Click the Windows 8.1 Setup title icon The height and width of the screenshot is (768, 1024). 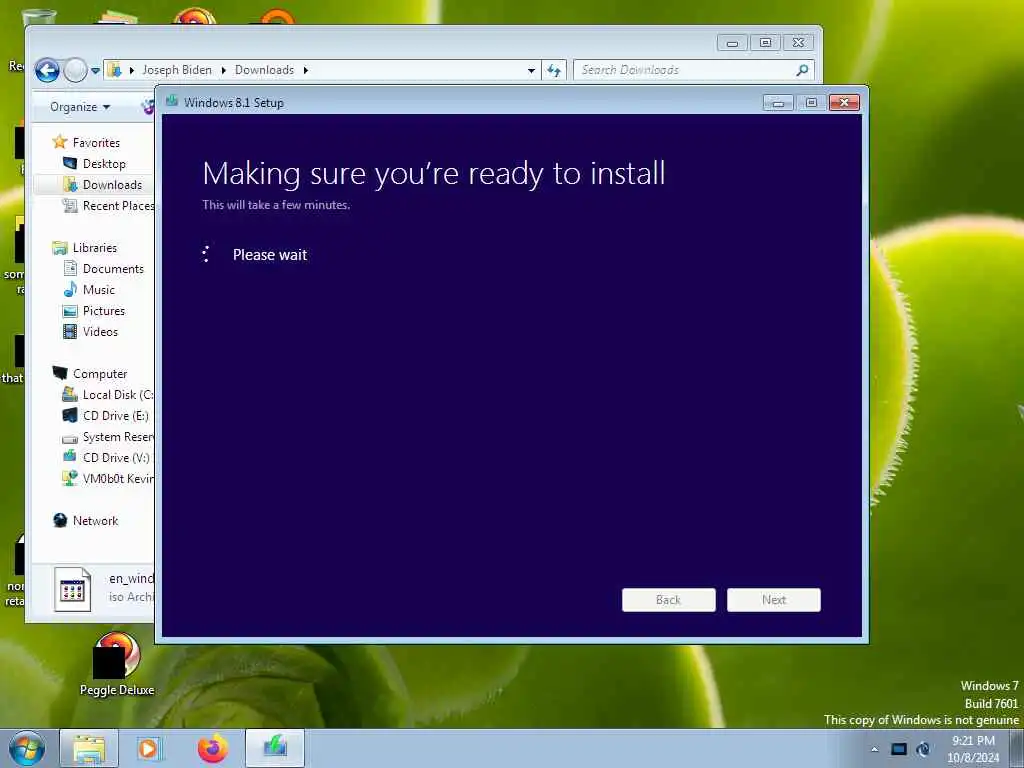pyautogui.click(x=172, y=101)
